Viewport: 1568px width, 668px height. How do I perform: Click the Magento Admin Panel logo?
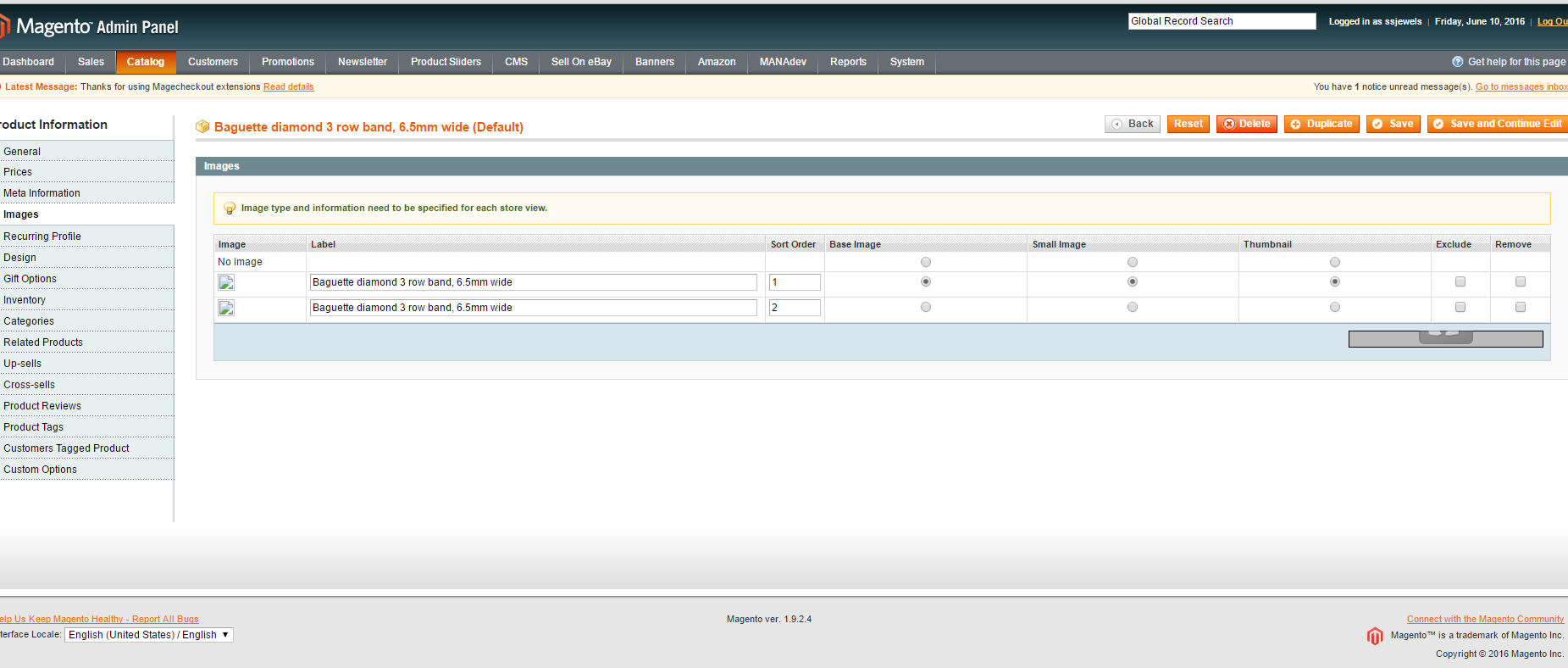point(90,27)
